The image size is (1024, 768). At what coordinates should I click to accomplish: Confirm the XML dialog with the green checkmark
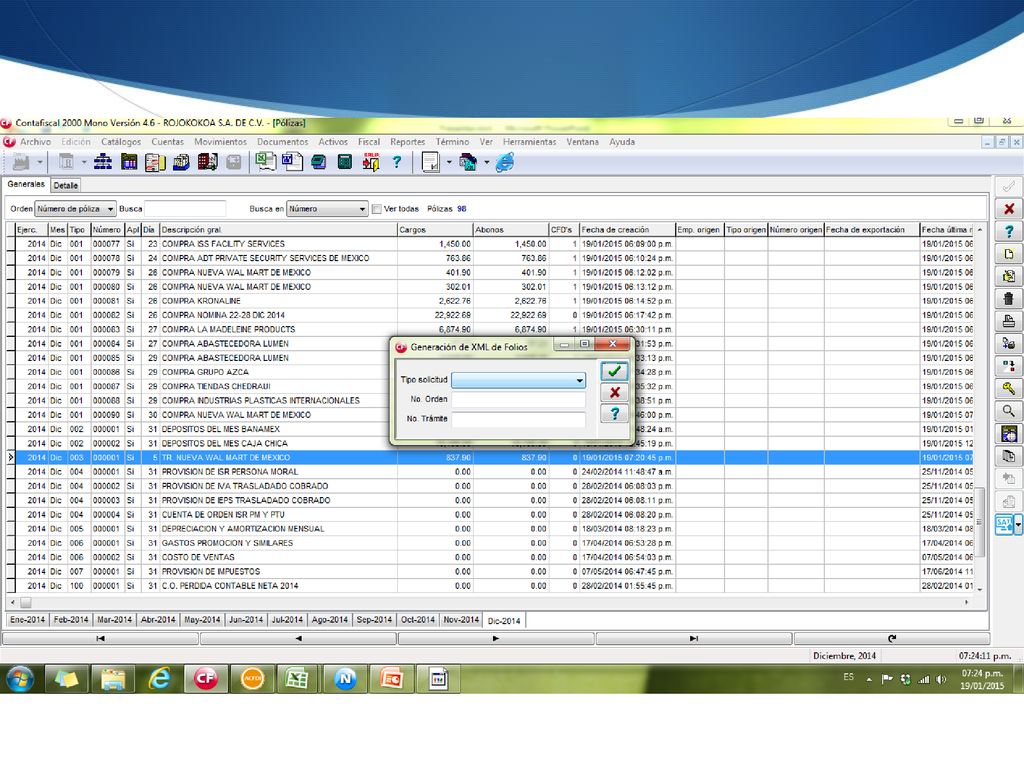[614, 372]
